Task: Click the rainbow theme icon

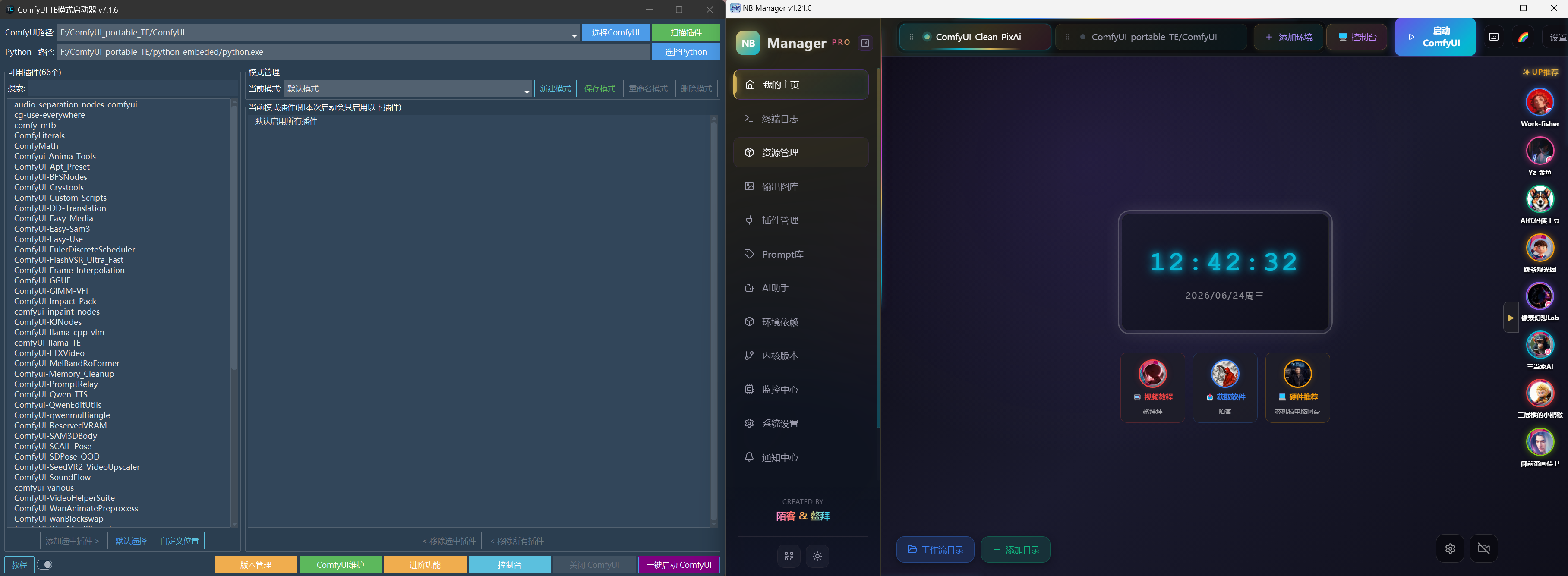Action: click(1523, 37)
